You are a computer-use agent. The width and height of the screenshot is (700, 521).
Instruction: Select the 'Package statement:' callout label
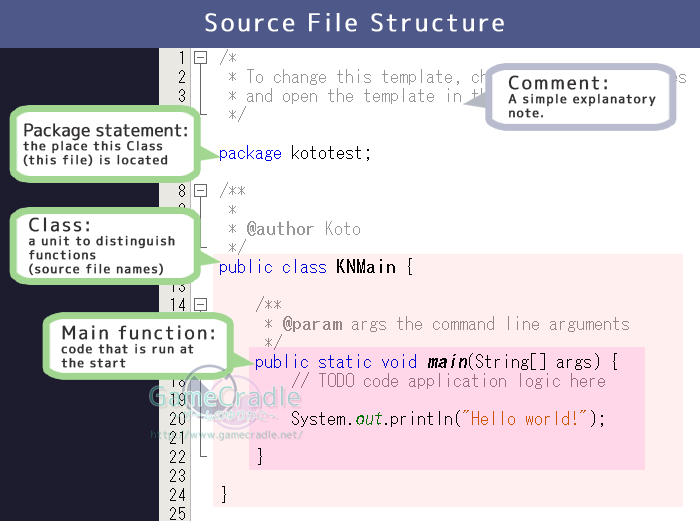pyautogui.click(x=105, y=144)
